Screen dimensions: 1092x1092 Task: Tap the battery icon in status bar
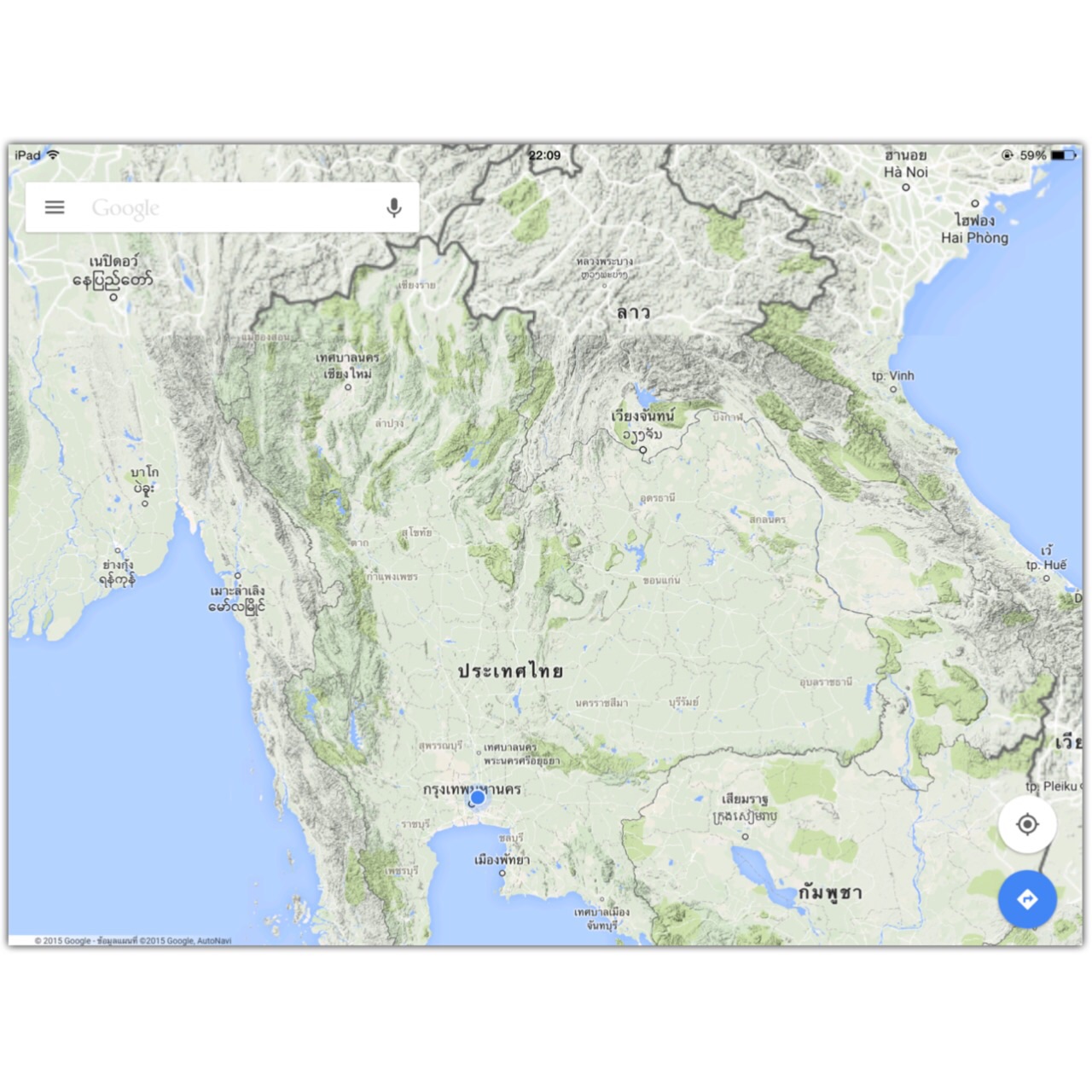tap(1063, 155)
